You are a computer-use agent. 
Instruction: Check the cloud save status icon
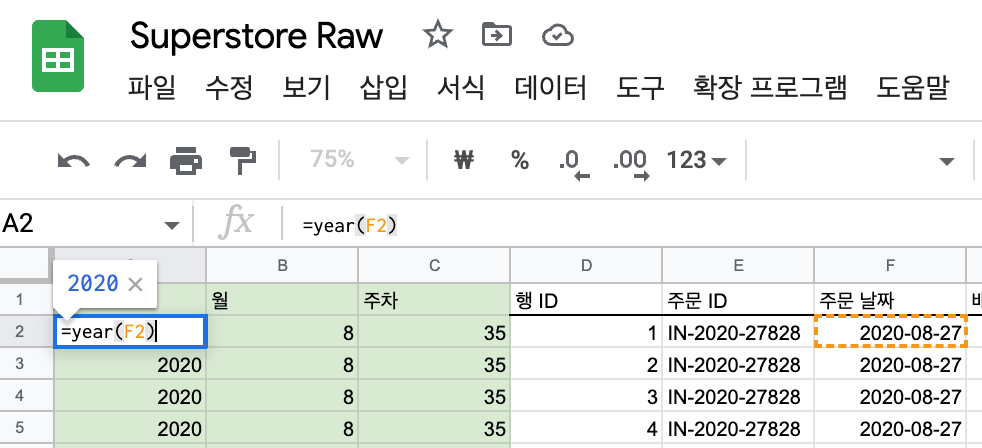[557, 35]
